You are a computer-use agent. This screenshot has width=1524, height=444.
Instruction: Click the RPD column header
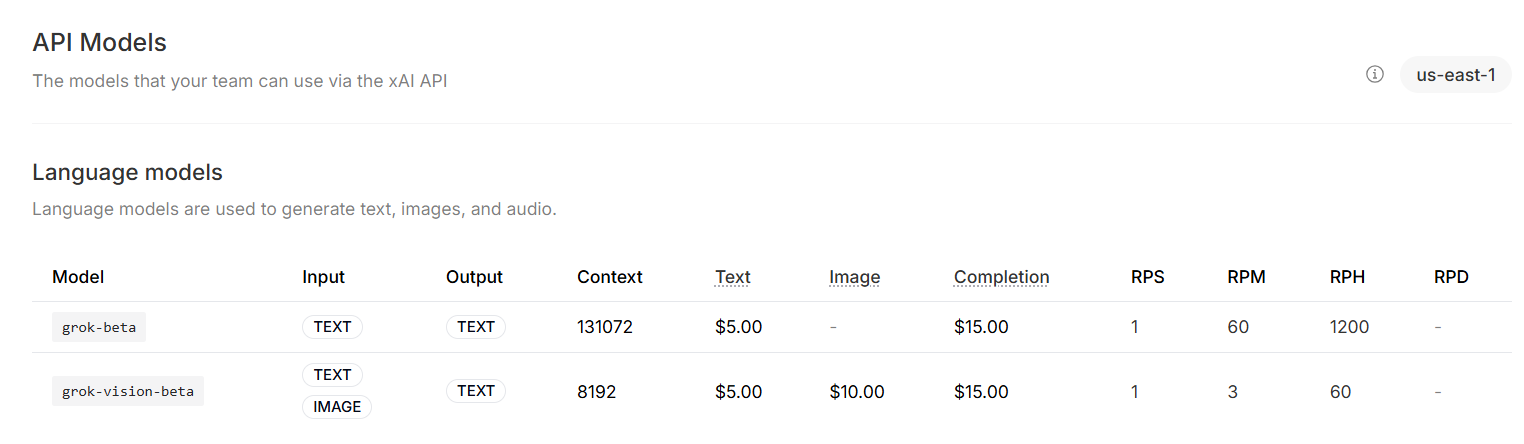coord(1452,277)
